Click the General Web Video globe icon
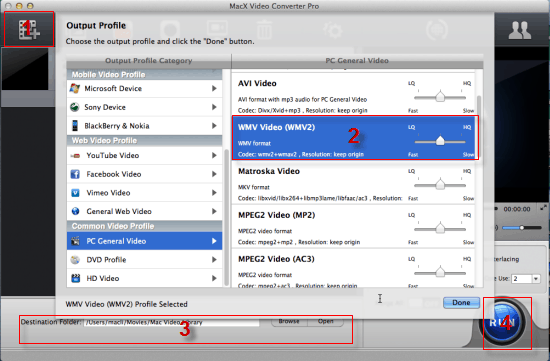This screenshot has height=361, width=550. pyautogui.click(x=75, y=211)
